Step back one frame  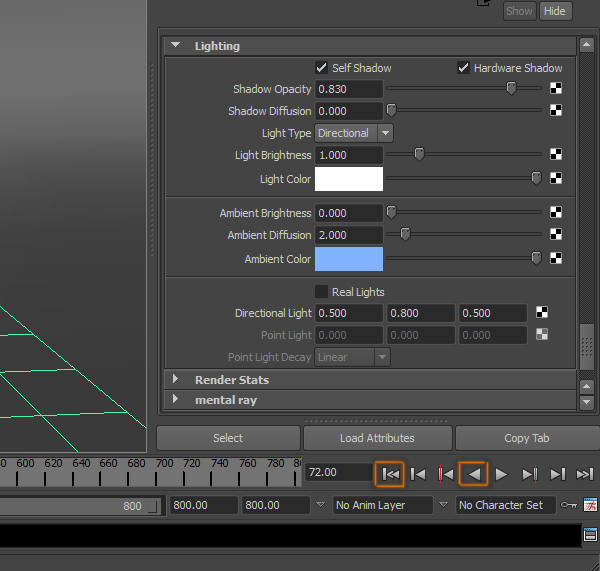click(x=419, y=474)
